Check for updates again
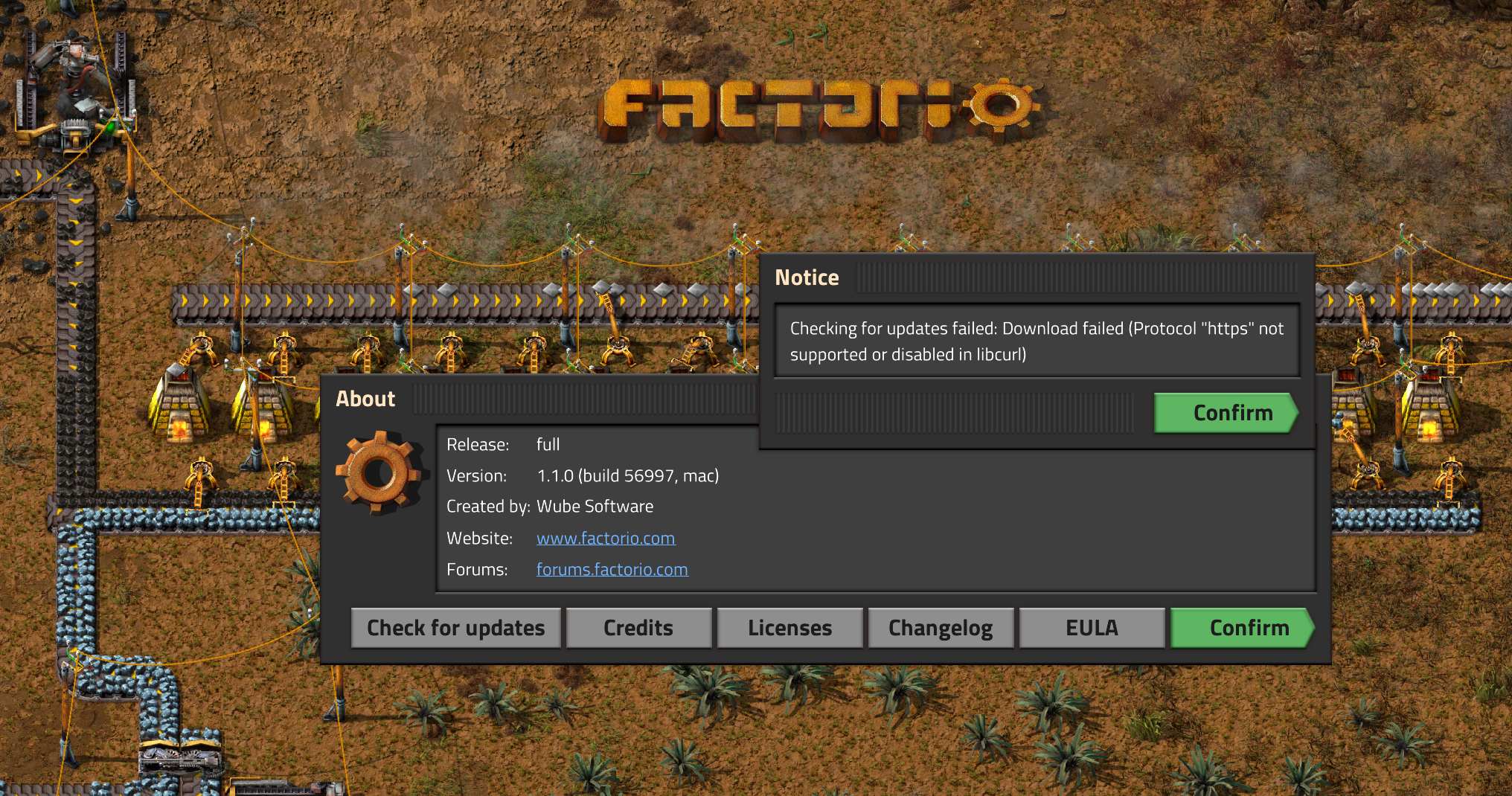 [x=456, y=628]
